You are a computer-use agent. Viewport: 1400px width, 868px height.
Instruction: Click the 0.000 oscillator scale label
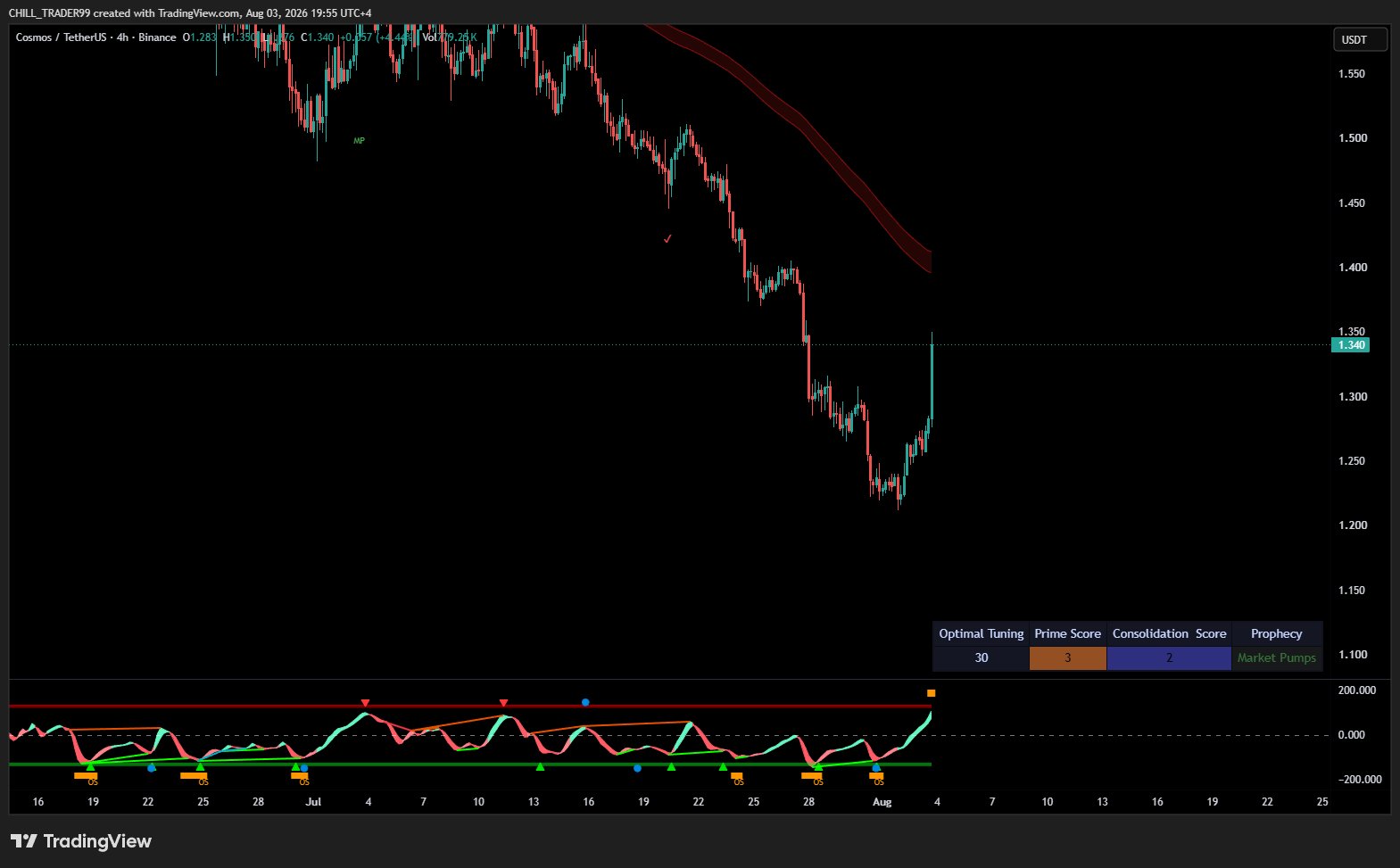pos(1351,735)
